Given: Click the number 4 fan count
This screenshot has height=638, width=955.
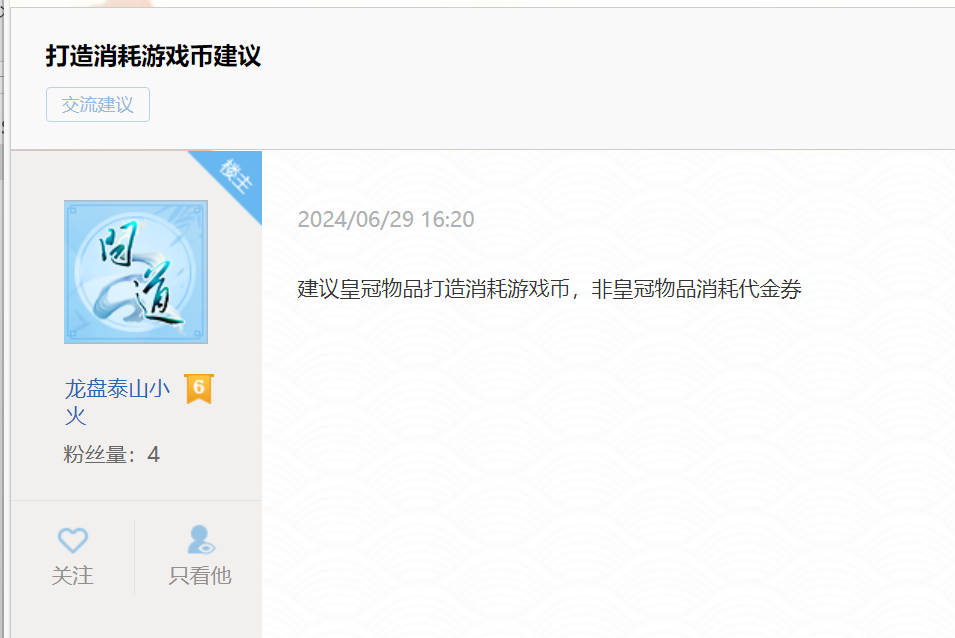Looking at the screenshot, I should [153, 455].
